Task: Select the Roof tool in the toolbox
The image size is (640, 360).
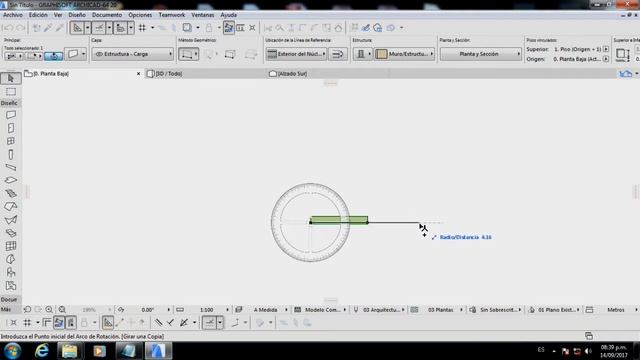Action: 11,207
